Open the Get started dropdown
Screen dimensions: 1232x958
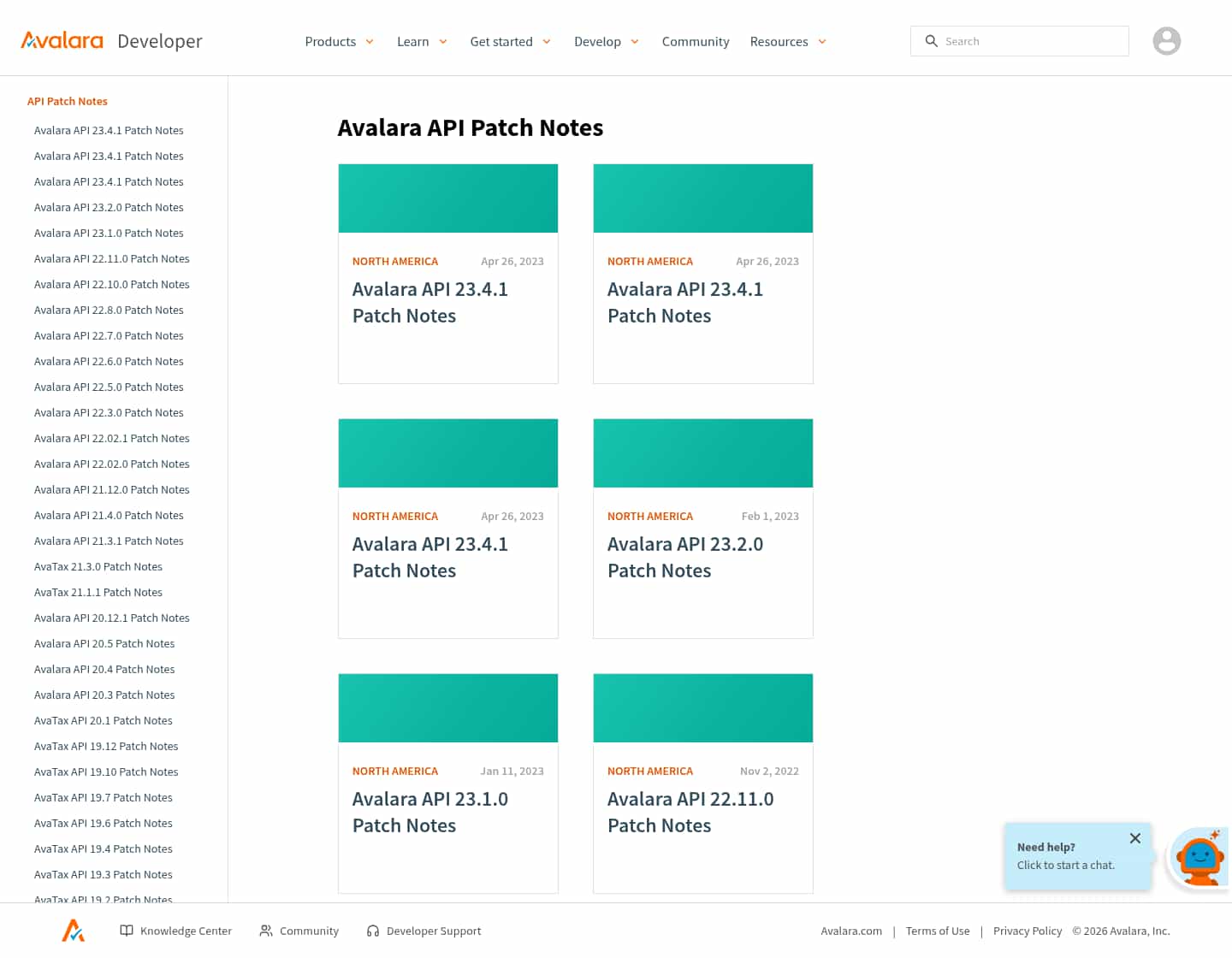pyautogui.click(x=510, y=41)
